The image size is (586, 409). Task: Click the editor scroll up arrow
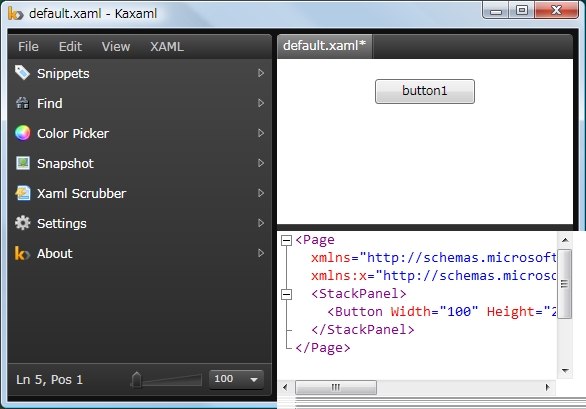point(565,240)
